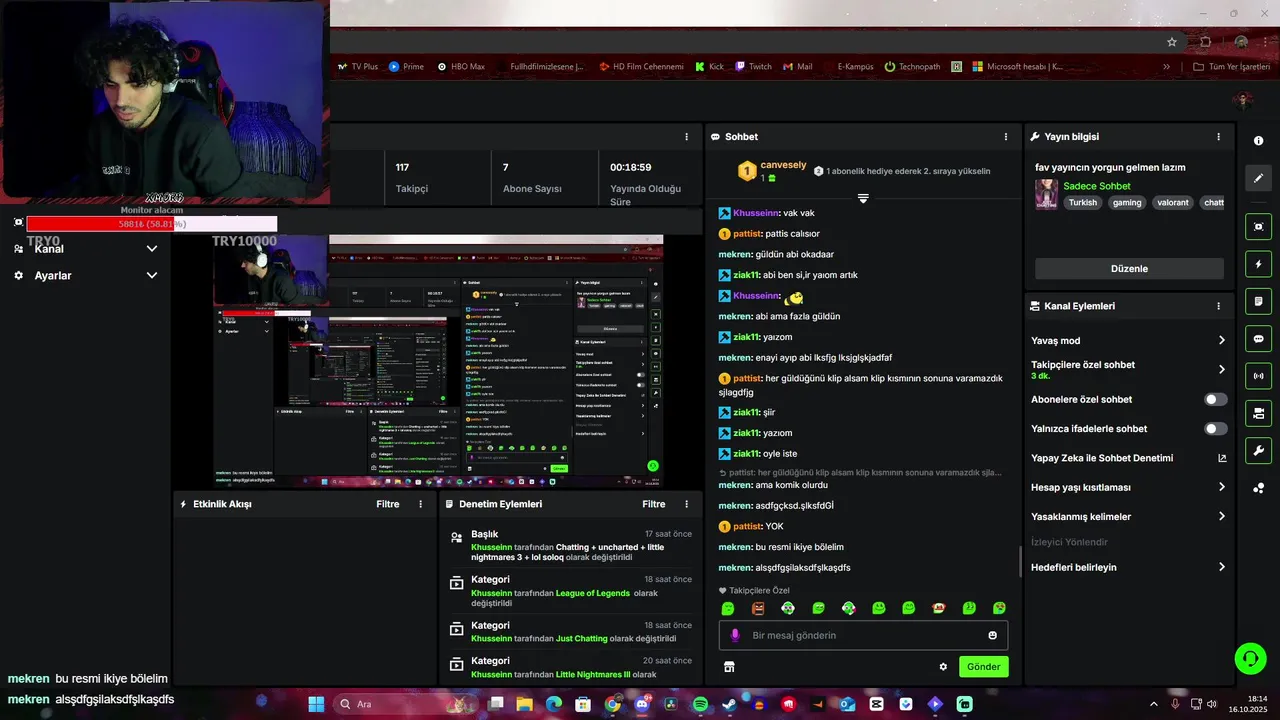Click the Sadece Sohbet category link
Screen dimensions: 1280x720
pyautogui.click(x=1097, y=186)
